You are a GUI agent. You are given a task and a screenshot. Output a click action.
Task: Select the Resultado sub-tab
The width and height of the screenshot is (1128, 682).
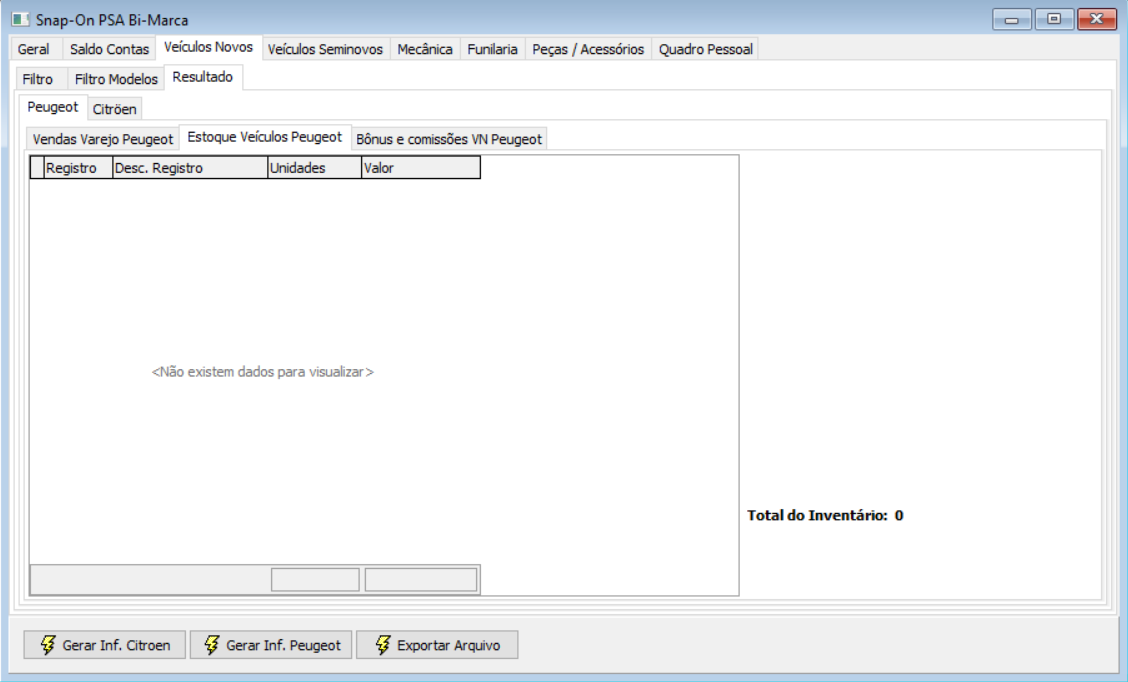(203, 77)
